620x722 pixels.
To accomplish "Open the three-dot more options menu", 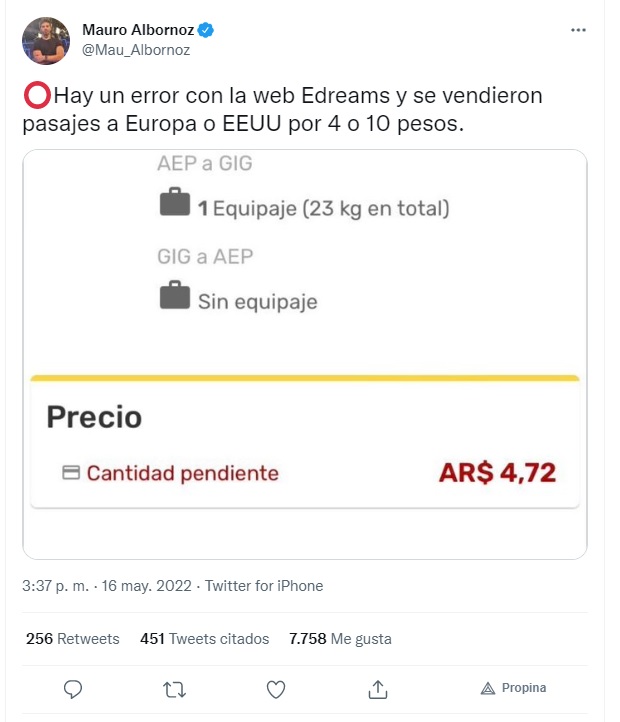I will click(578, 30).
